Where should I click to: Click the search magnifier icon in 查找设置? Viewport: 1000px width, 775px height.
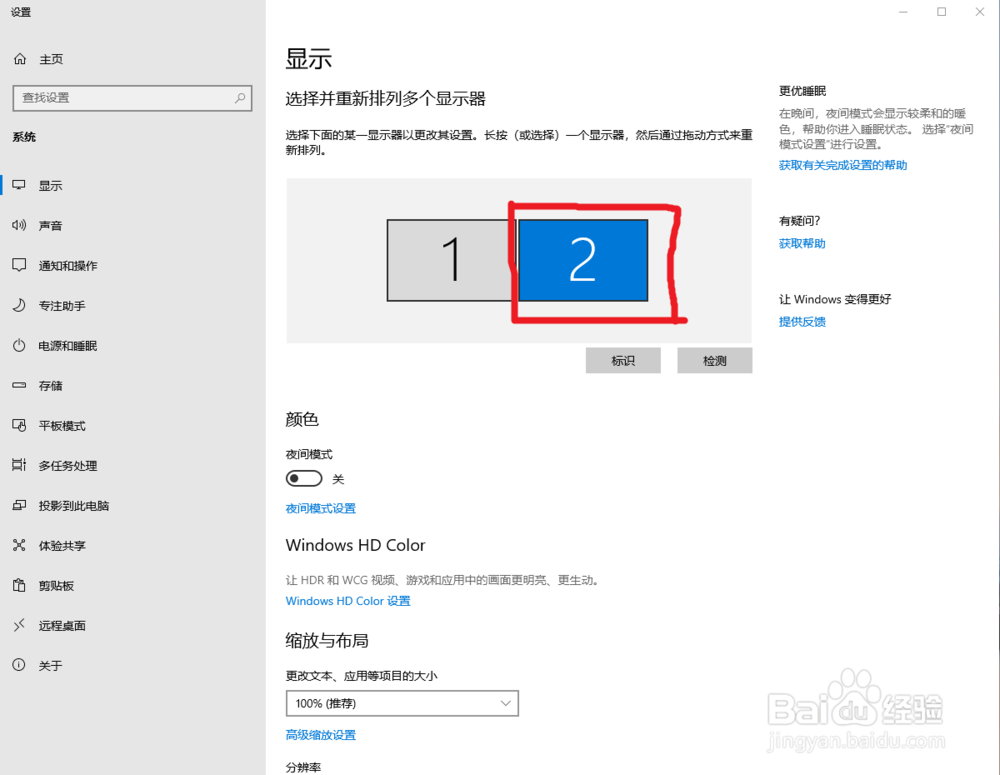240,98
